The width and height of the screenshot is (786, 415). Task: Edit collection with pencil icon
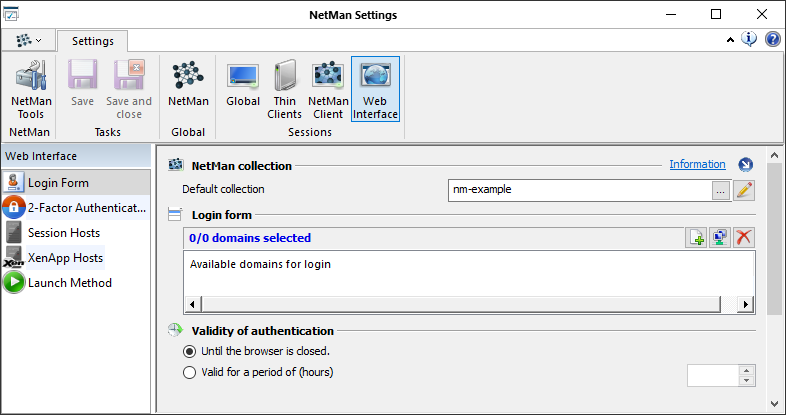pyautogui.click(x=744, y=190)
